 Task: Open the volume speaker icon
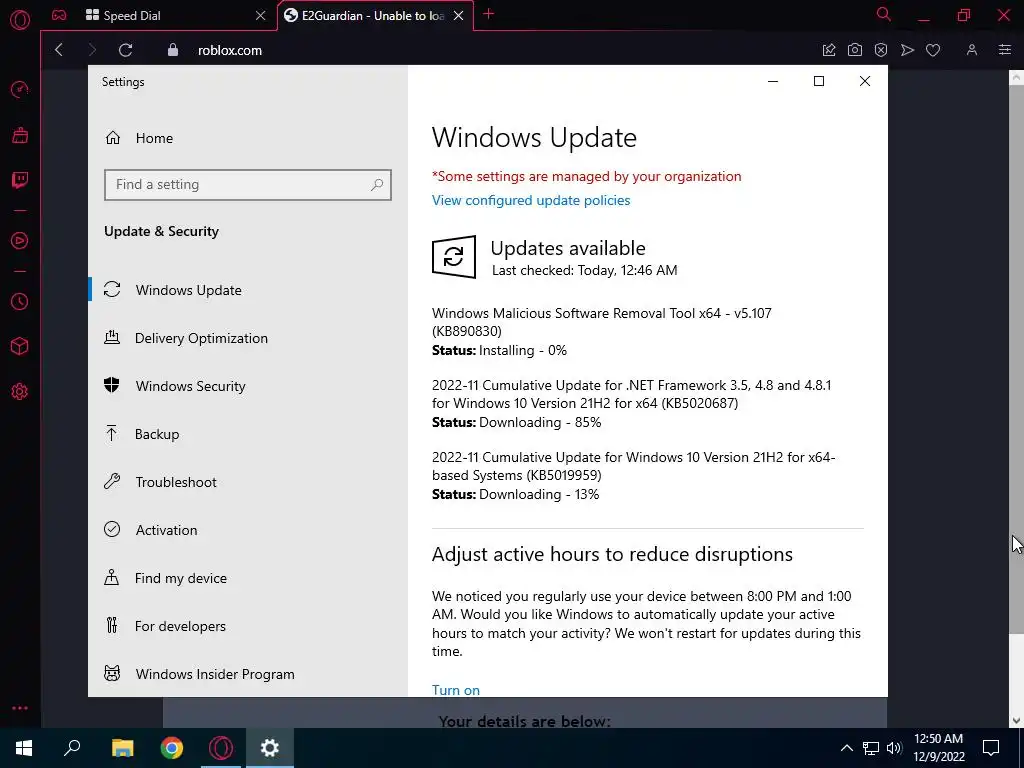894,748
